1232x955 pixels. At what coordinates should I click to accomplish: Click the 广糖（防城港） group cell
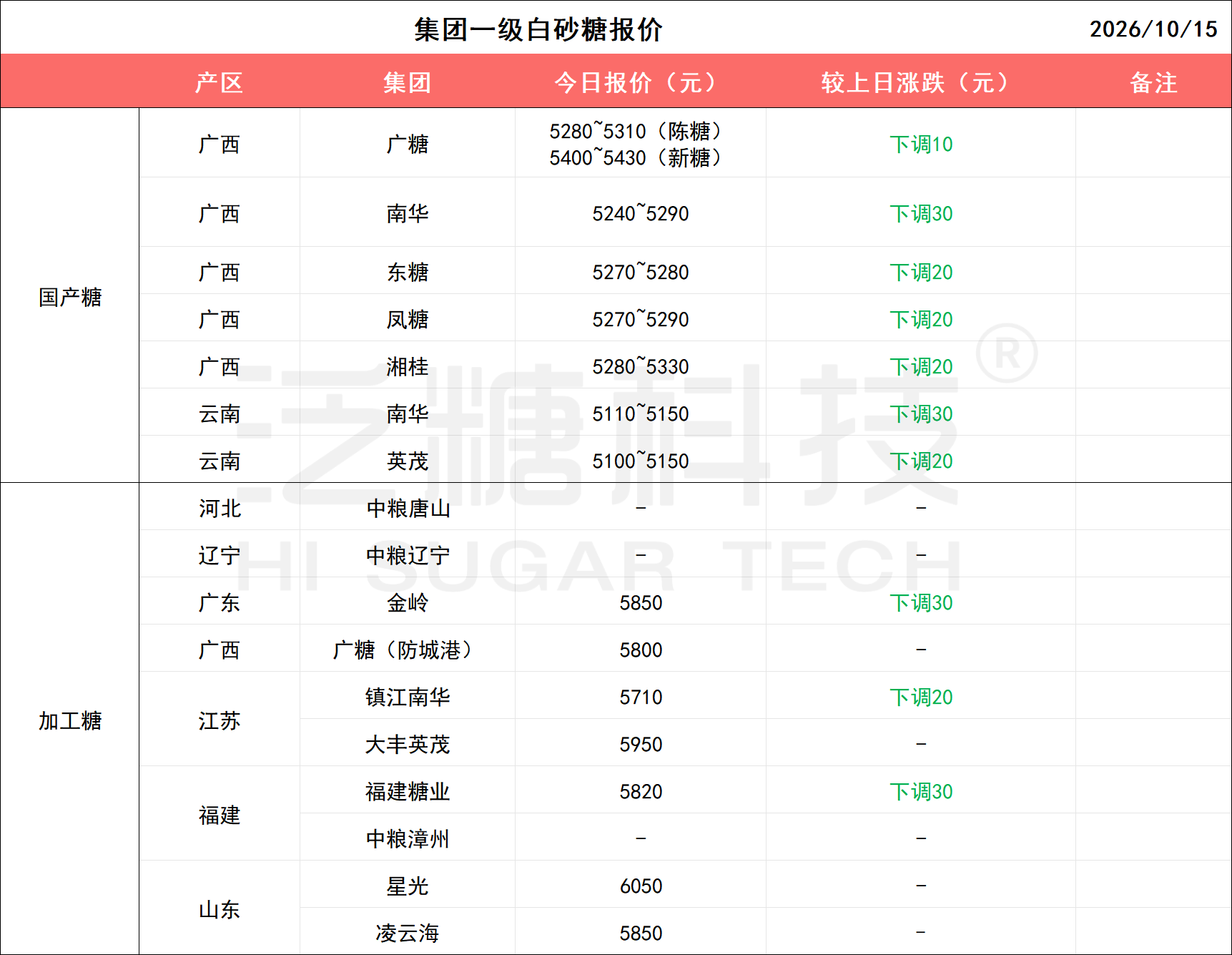[x=407, y=650]
